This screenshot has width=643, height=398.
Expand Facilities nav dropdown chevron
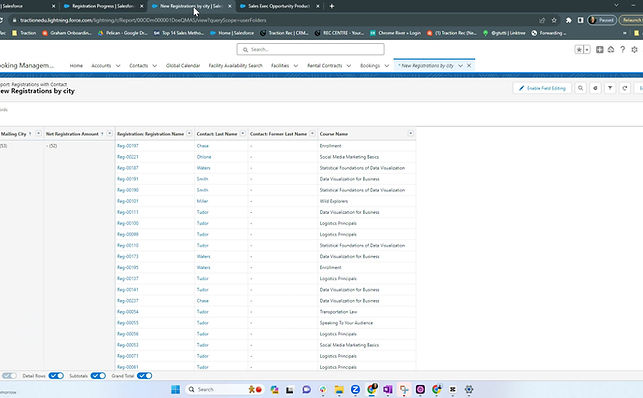pyautogui.click(x=296, y=66)
